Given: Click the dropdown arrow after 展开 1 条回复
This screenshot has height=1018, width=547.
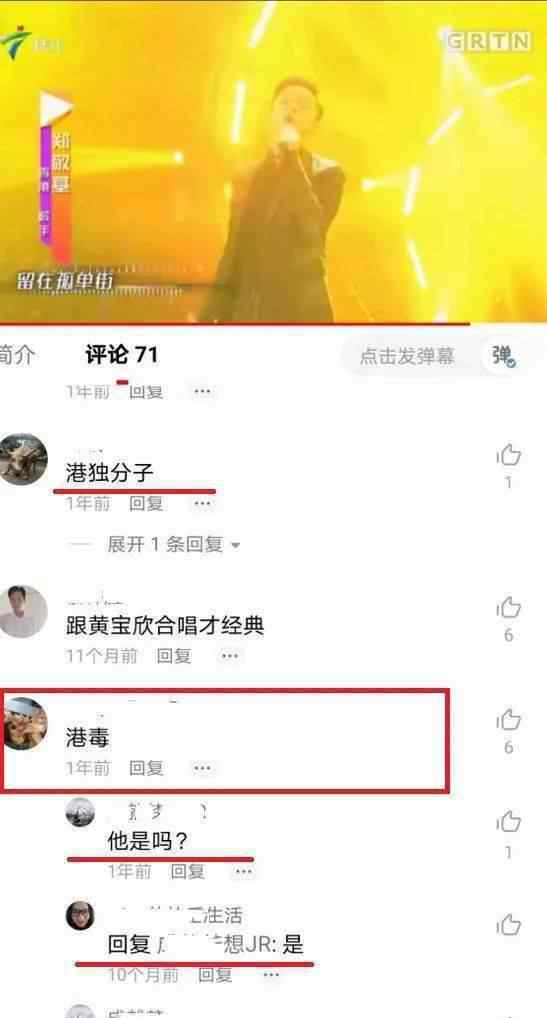Looking at the screenshot, I should pyautogui.click(x=235, y=545).
